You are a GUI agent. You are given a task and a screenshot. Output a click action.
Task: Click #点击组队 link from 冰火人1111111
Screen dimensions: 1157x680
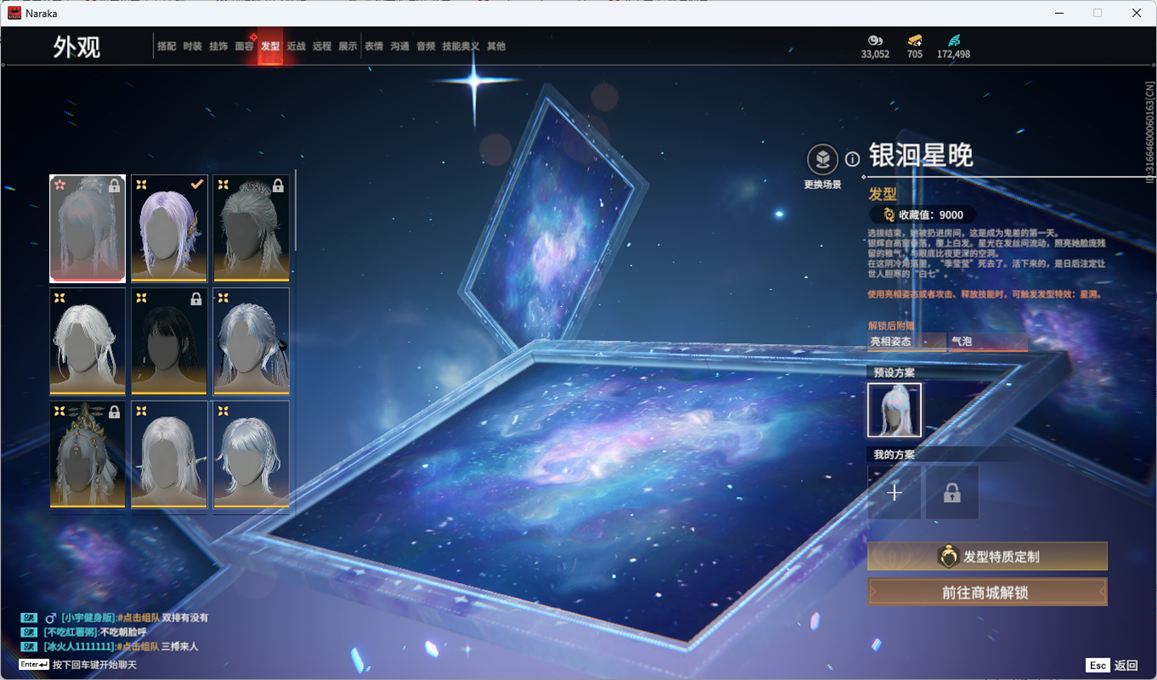137,646
